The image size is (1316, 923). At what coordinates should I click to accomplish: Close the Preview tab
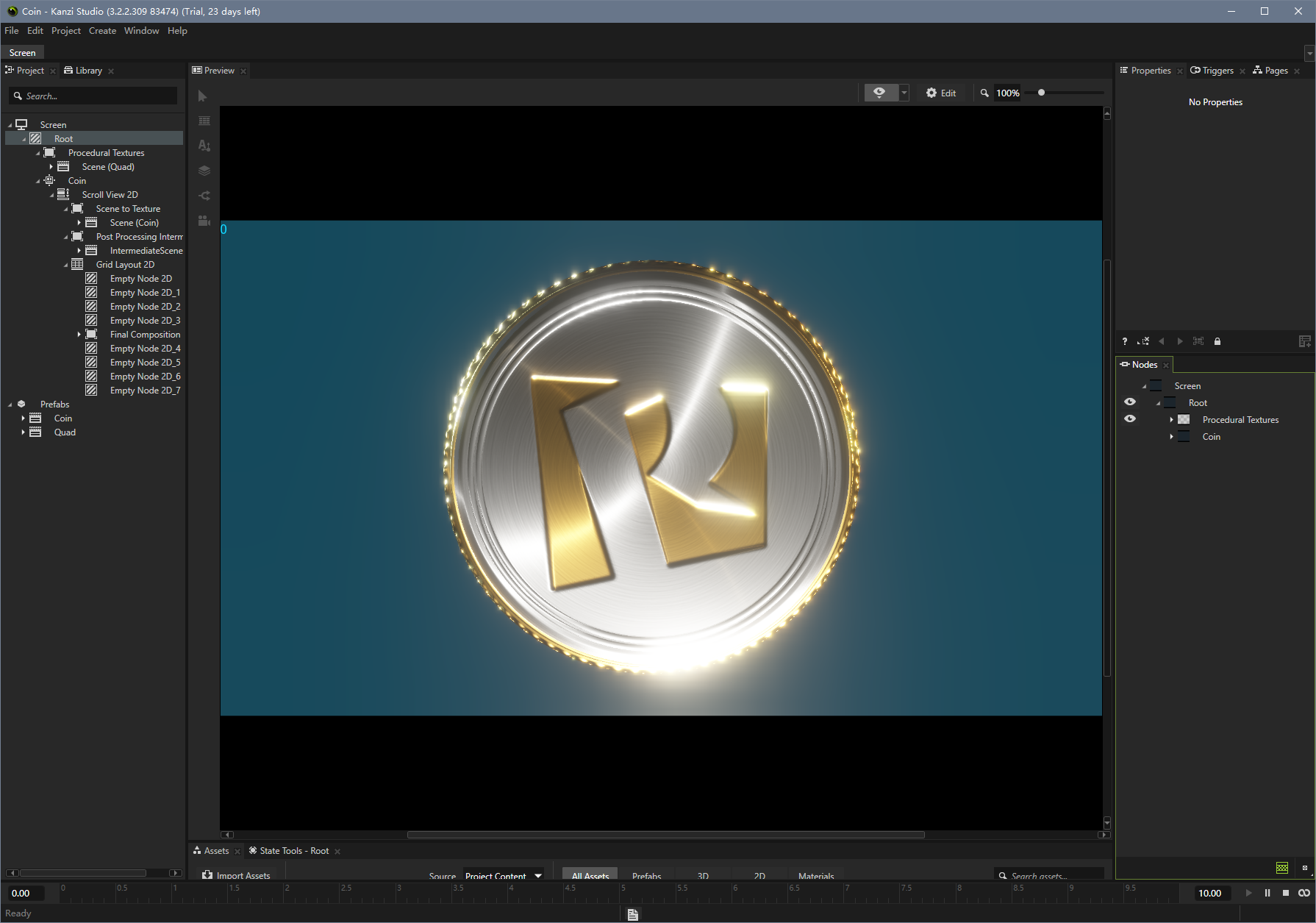tap(243, 71)
